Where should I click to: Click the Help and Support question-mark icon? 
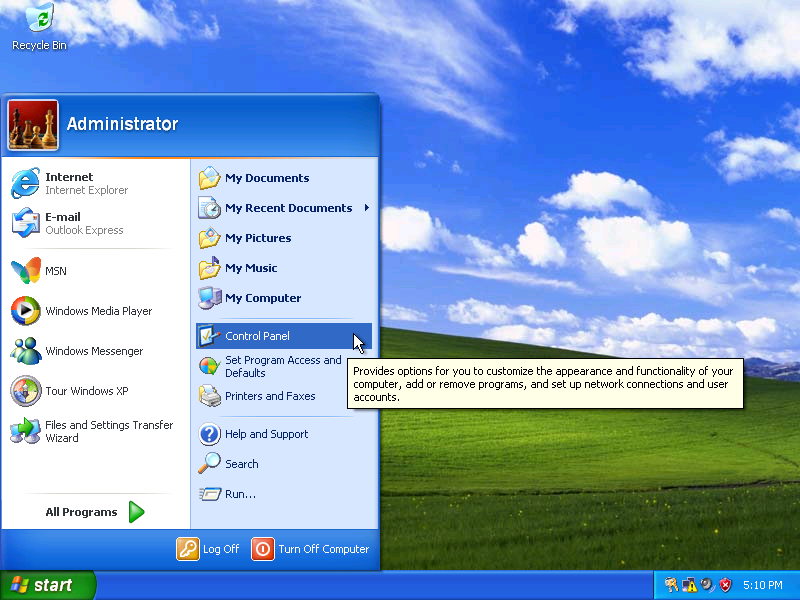point(210,434)
